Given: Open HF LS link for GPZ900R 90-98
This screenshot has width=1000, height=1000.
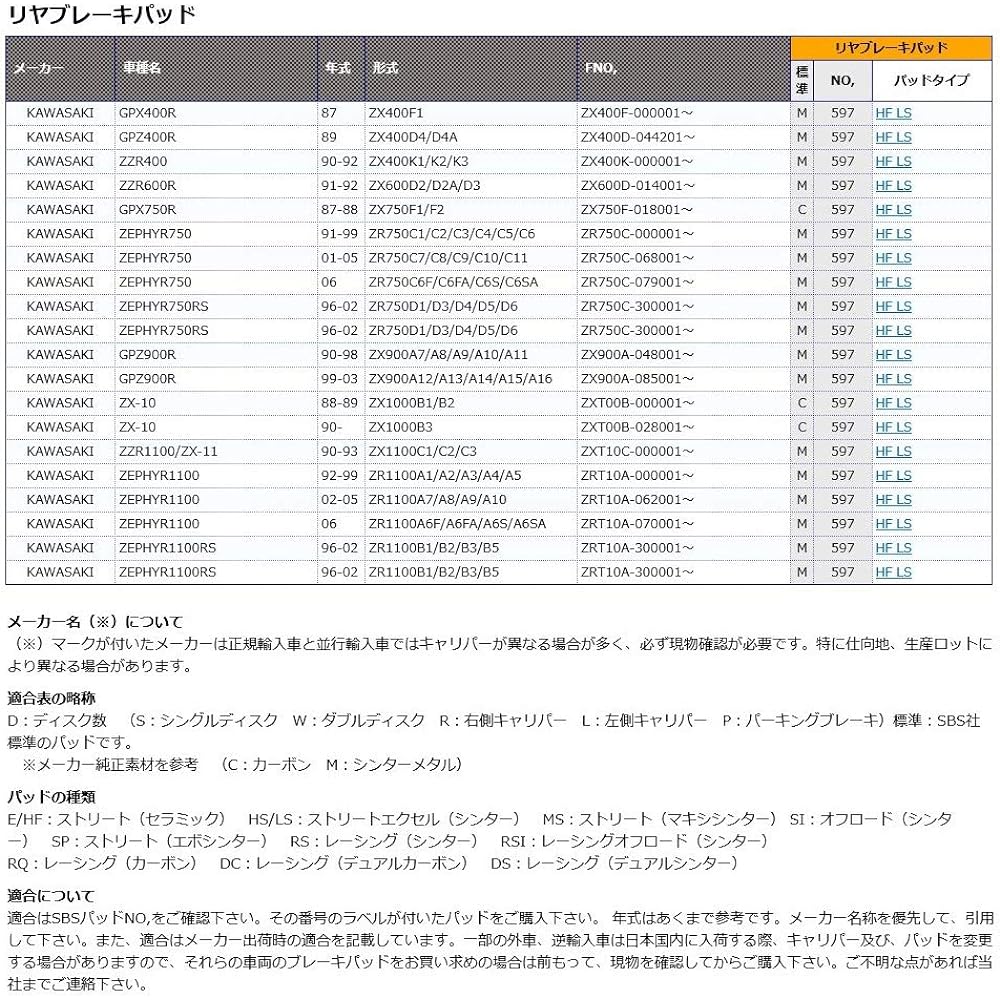Looking at the screenshot, I should click(x=893, y=355).
